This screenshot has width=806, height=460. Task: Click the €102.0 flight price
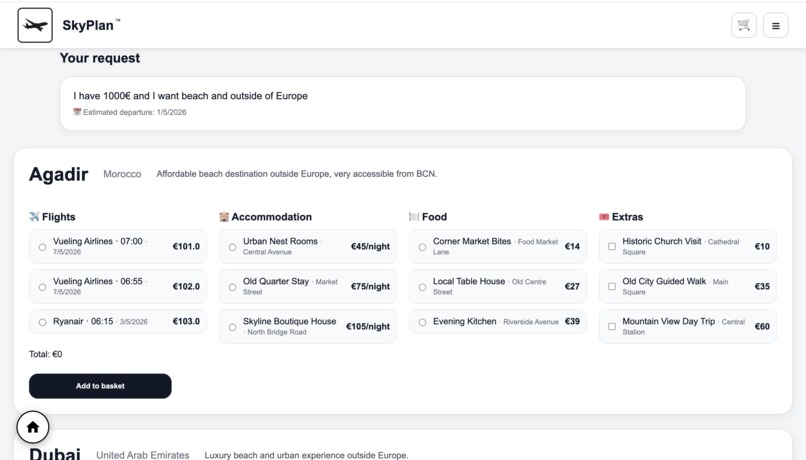186,286
